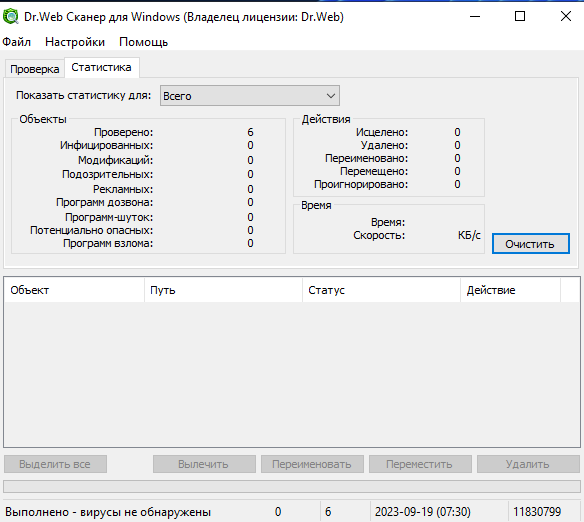This screenshot has height=522, width=584.
Task: Click status text Выполнено - вирусы не обнаружены
Action: click(x=108, y=512)
